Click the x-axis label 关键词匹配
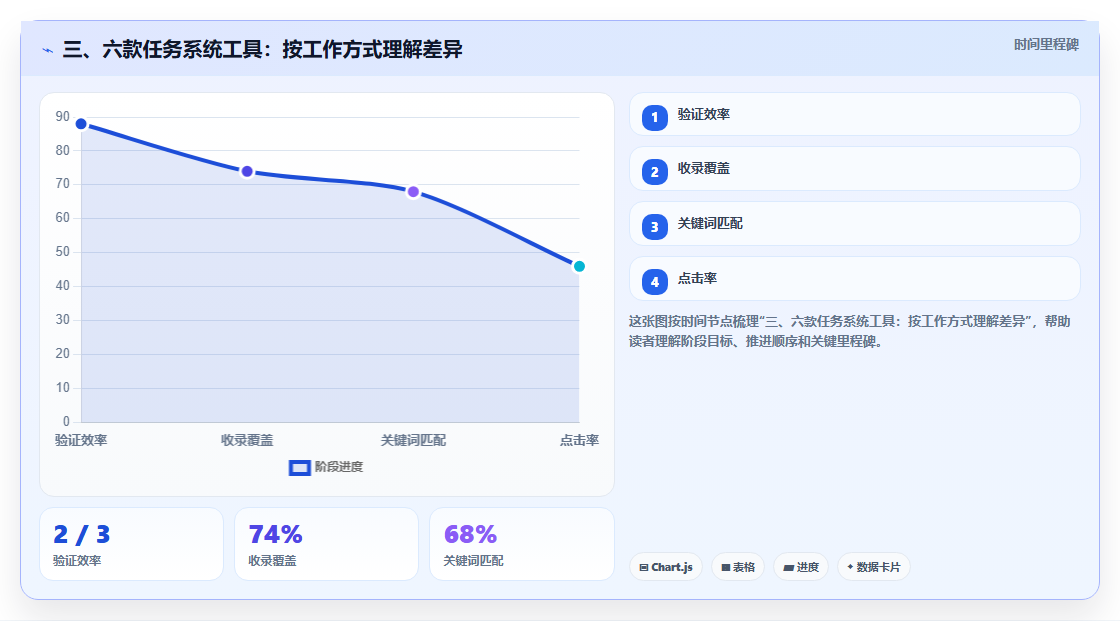The height and width of the screenshot is (621, 1120). point(413,440)
